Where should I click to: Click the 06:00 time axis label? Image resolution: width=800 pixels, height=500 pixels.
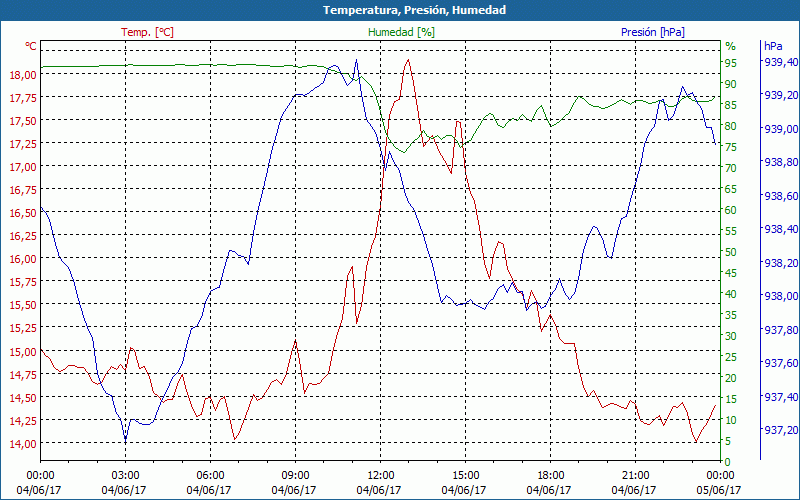pyautogui.click(x=210, y=476)
